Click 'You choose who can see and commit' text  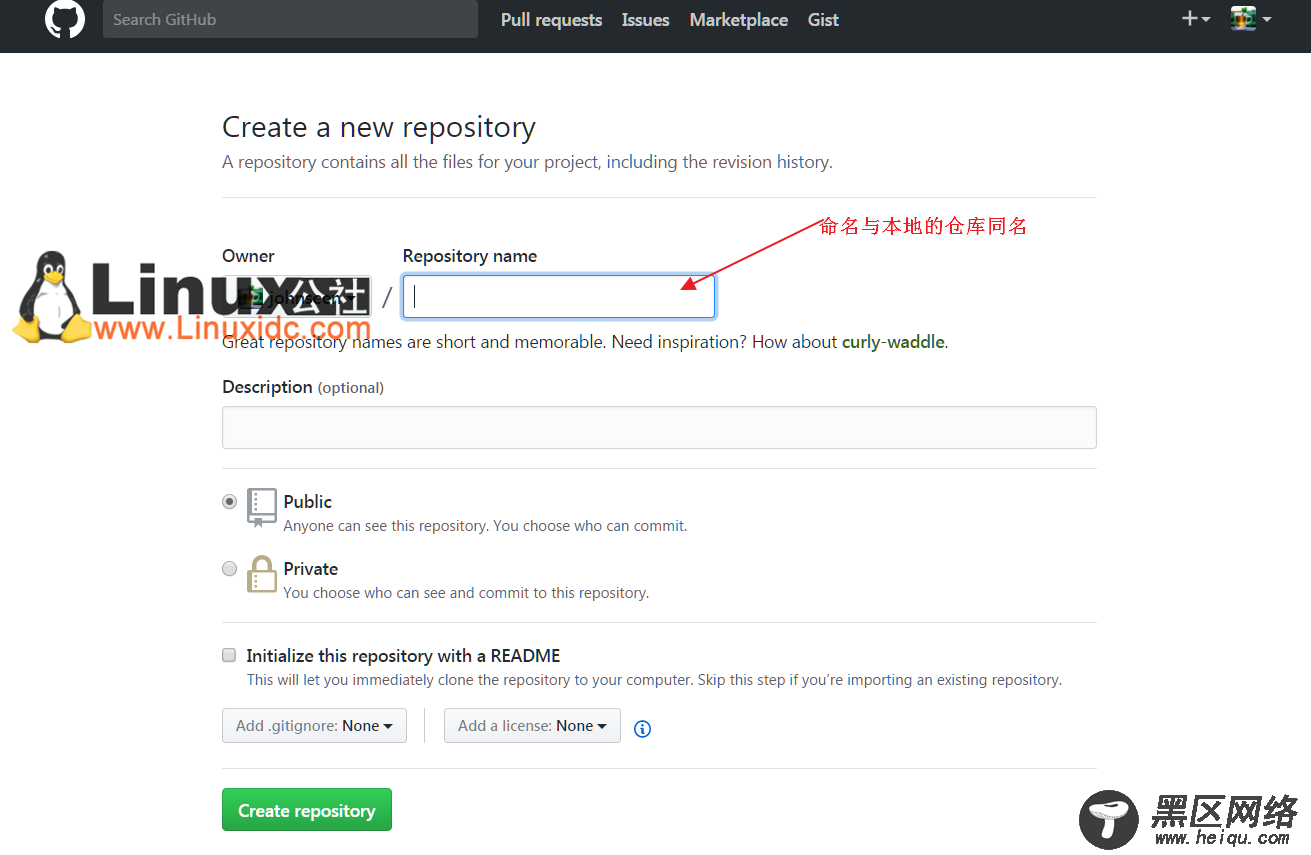coord(466,593)
